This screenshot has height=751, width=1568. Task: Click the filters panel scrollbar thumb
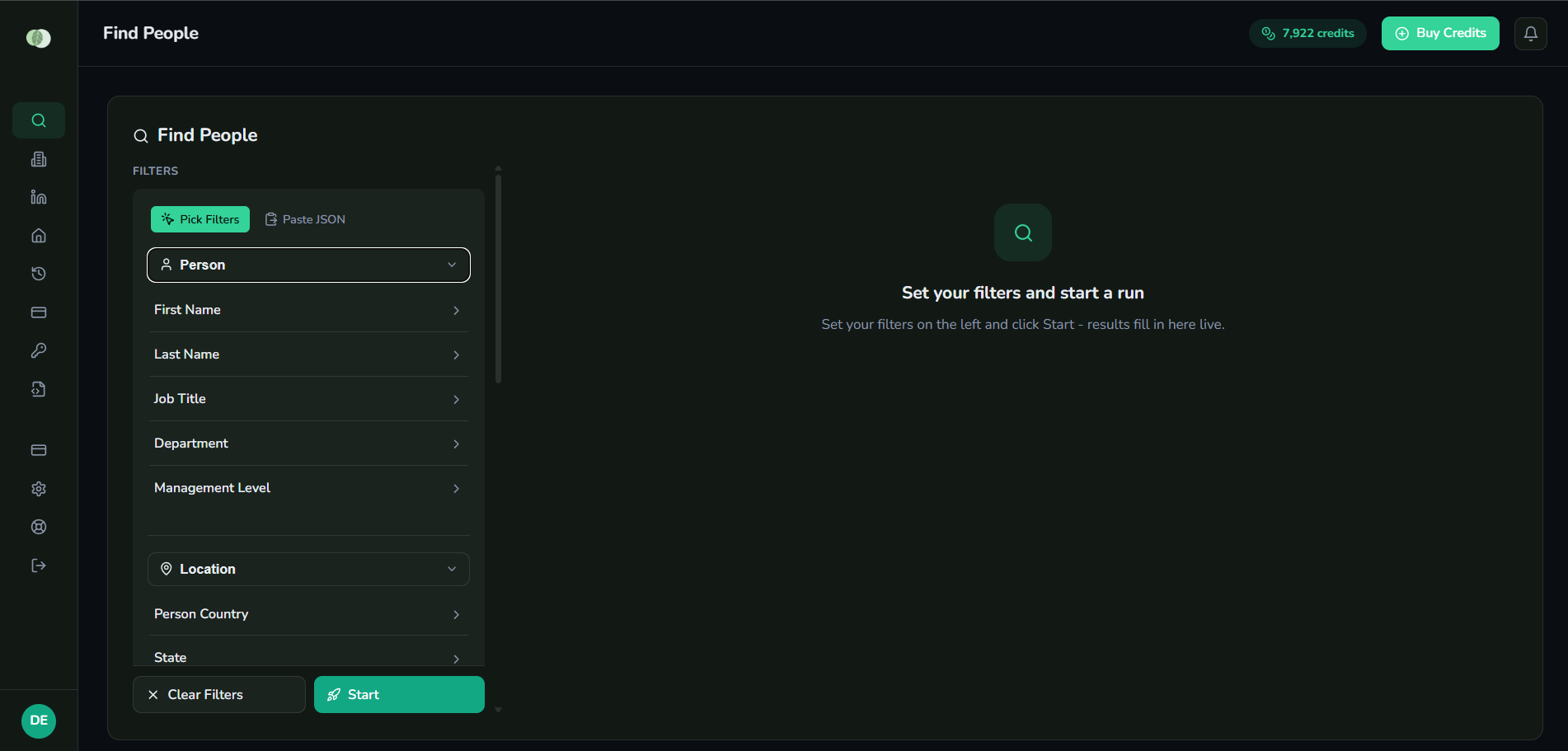(498, 279)
